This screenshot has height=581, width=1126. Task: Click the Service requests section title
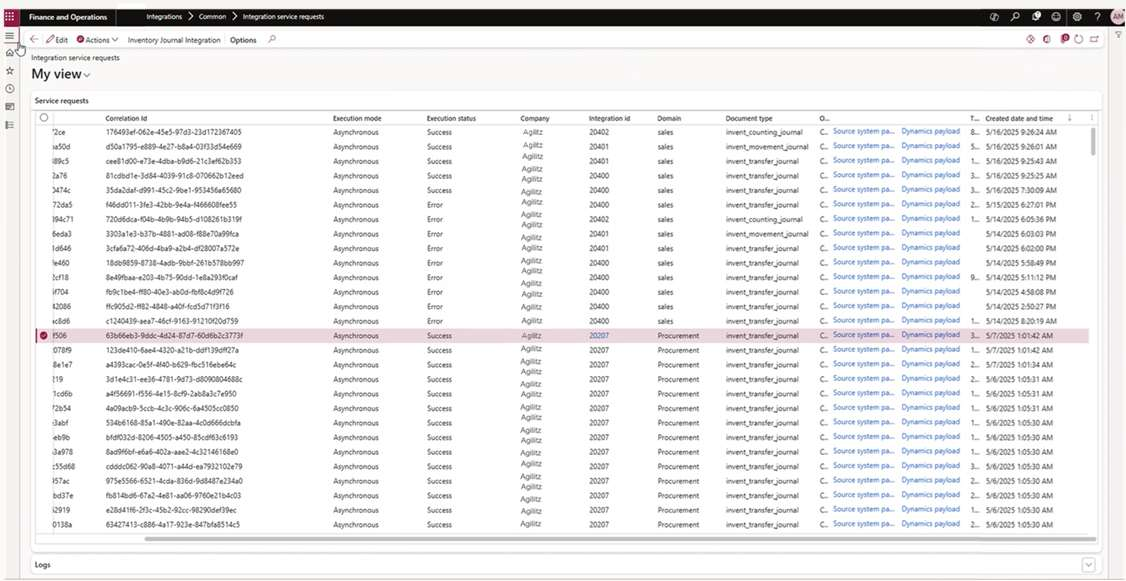click(x=62, y=101)
